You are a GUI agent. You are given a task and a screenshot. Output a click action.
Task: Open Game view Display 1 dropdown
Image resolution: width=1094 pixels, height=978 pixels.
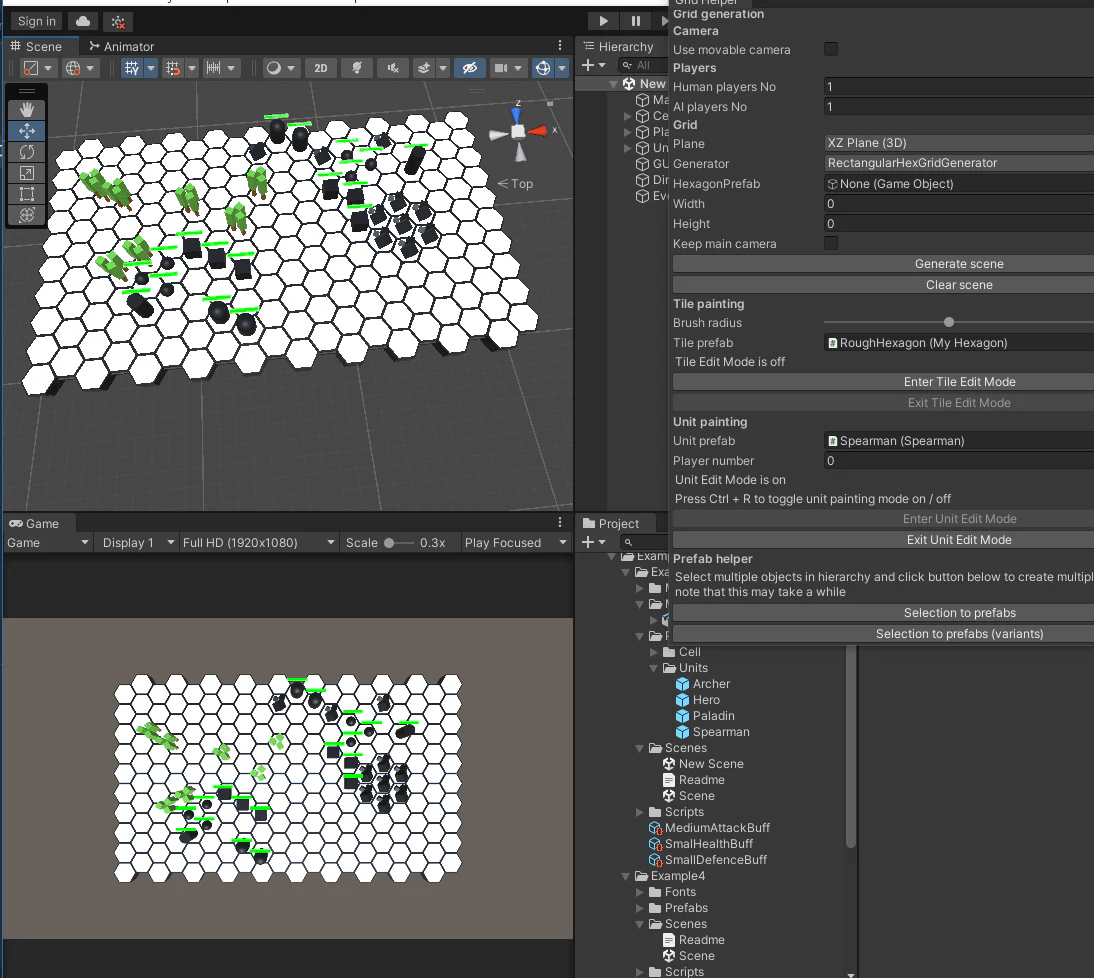pos(137,543)
